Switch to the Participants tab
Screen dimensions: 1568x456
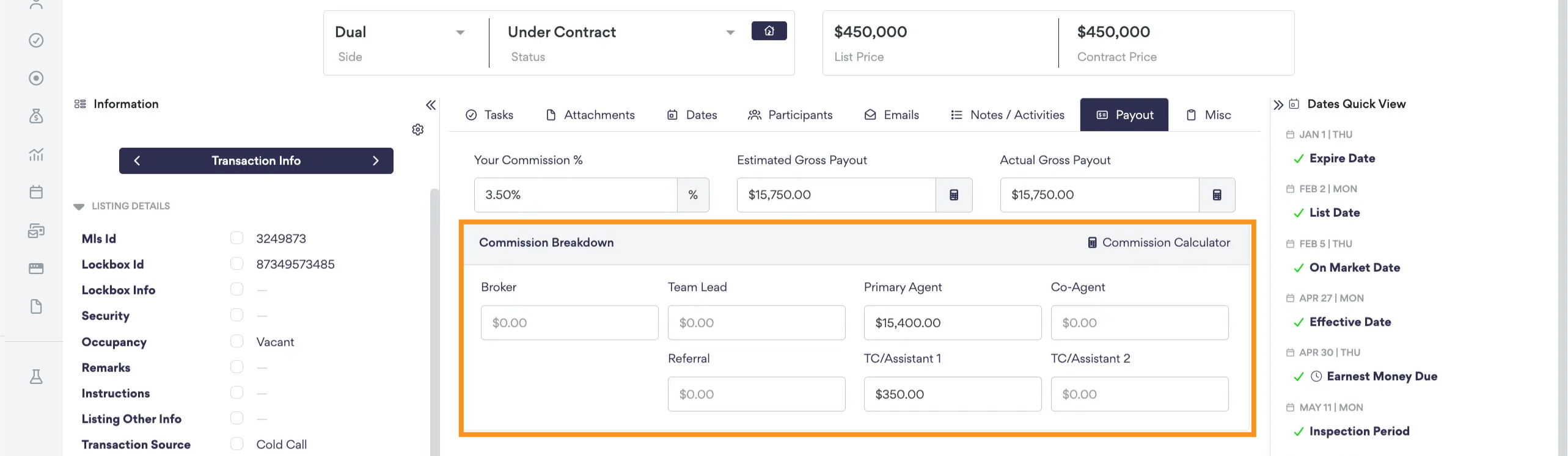(x=790, y=115)
